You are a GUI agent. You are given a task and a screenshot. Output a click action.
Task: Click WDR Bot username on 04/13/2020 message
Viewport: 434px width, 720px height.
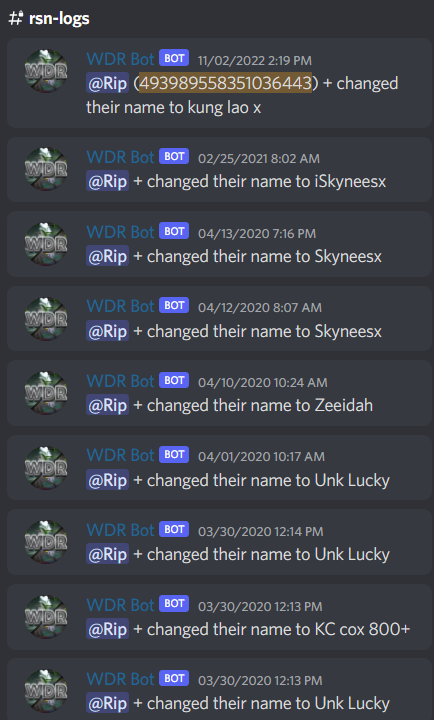[x=120, y=232]
